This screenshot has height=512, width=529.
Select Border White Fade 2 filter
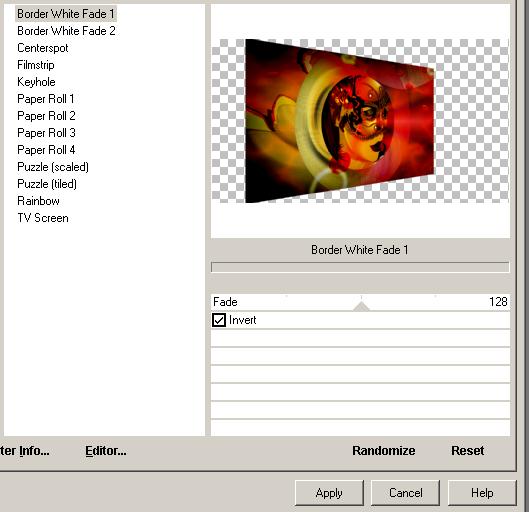[66, 31]
